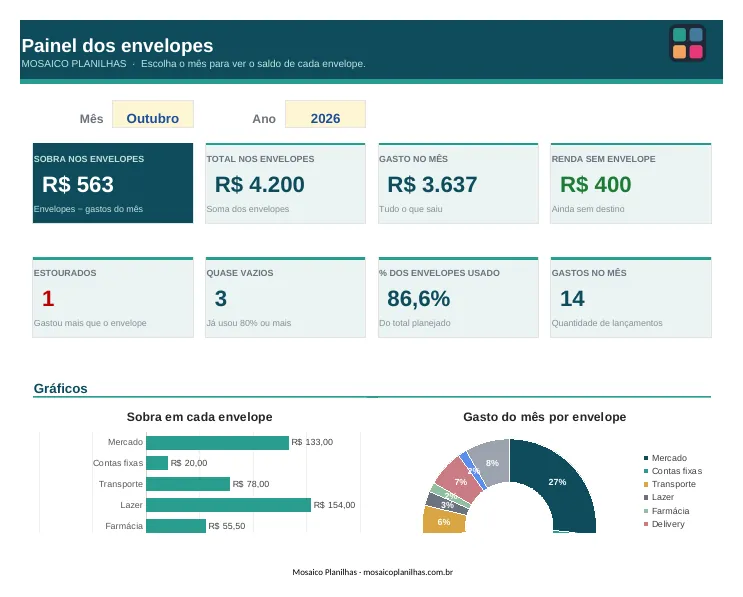Screen dimensions: 743x597
Task: Click the Quase vazios count of 3
Action: point(221,298)
